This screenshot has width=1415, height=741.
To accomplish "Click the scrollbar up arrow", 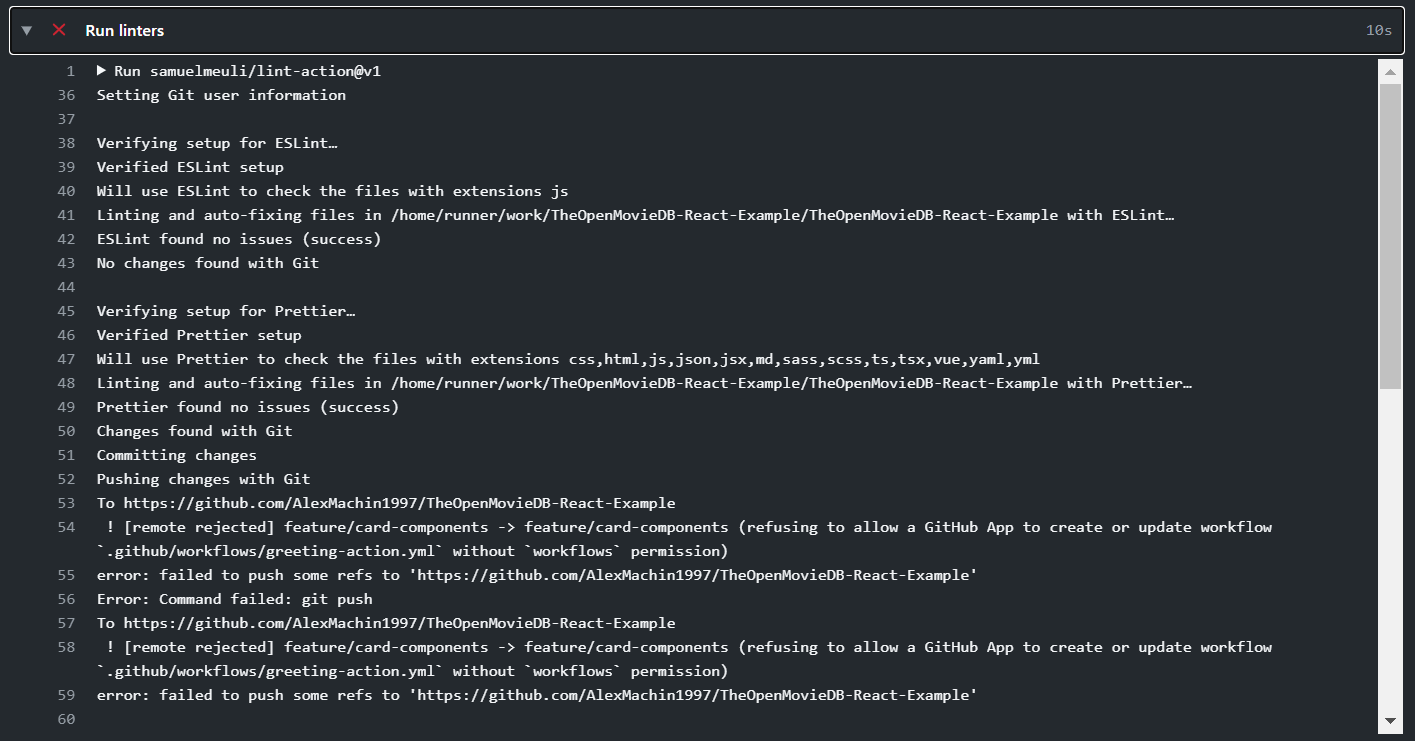I will 1390,72.
